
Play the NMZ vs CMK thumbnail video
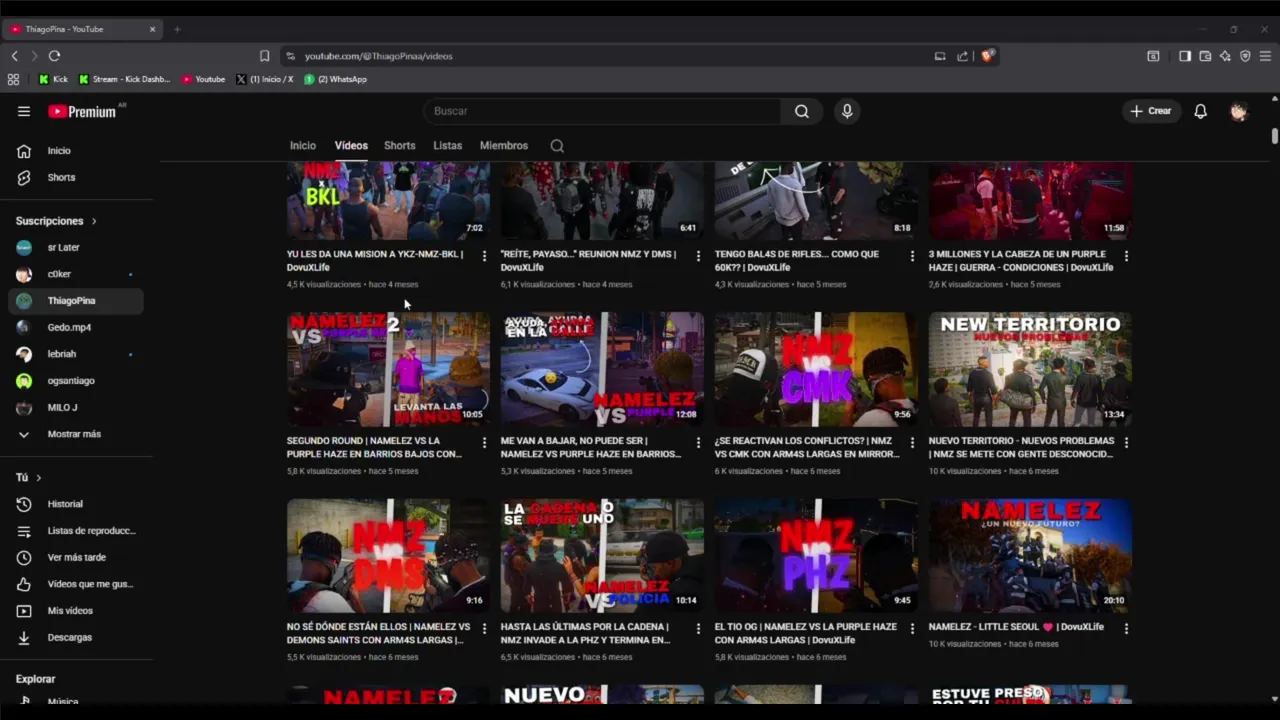tap(815, 369)
